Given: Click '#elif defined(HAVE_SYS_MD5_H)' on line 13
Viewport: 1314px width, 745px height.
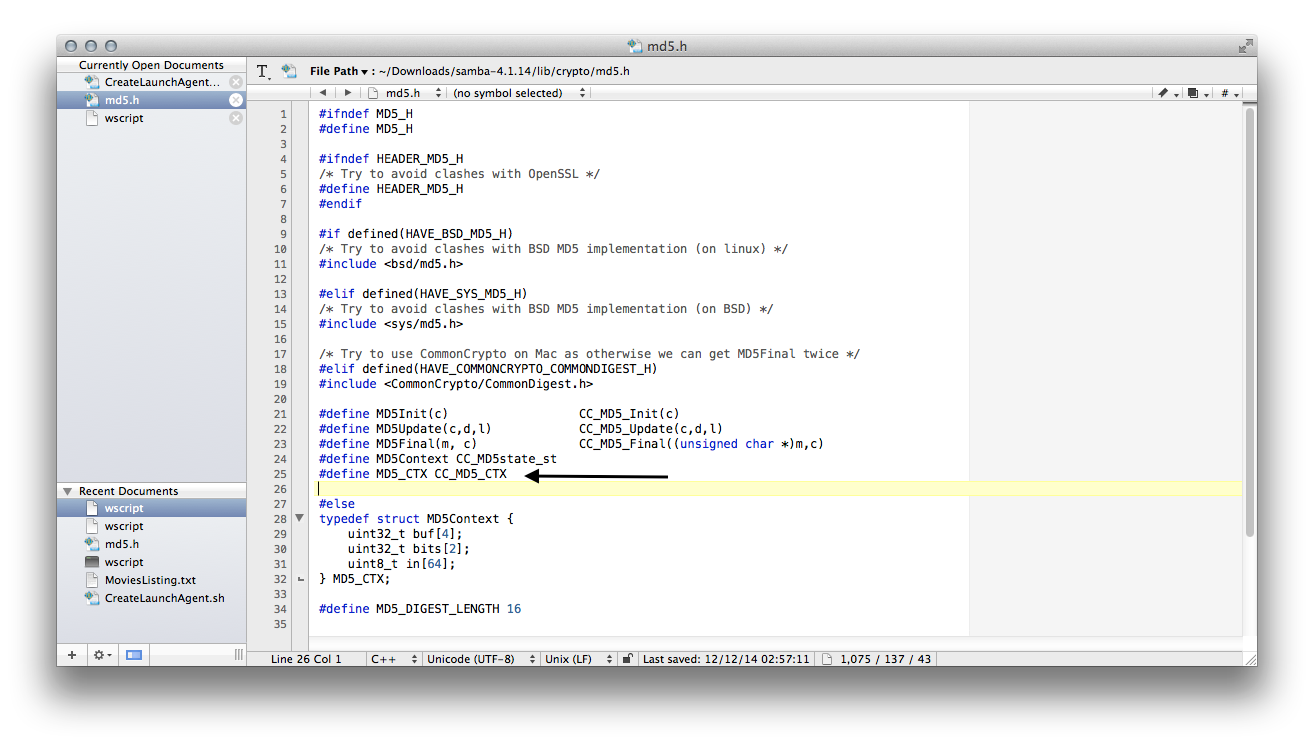Looking at the screenshot, I should (423, 294).
